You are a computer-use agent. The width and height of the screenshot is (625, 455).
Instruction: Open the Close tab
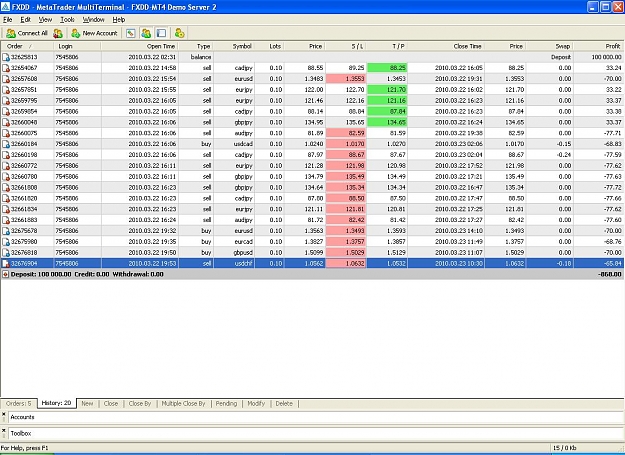(x=111, y=404)
